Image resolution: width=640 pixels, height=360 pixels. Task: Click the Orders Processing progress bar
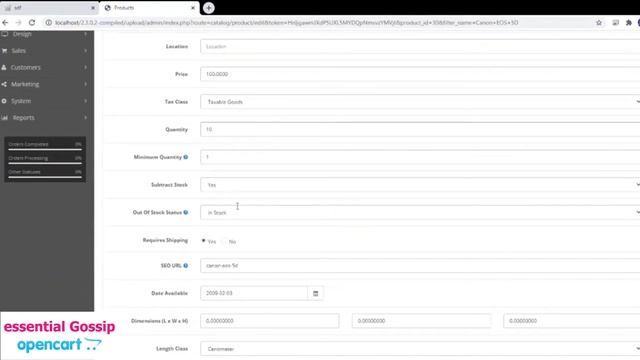coord(45,163)
